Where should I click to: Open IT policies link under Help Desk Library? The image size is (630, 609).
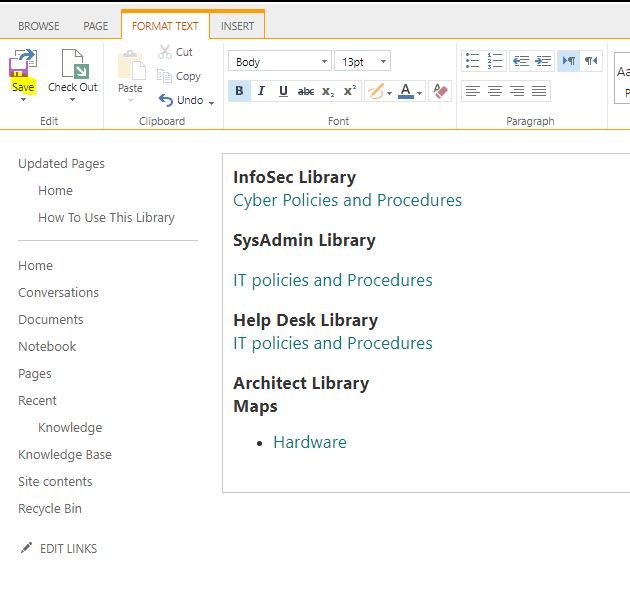click(333, 343)
